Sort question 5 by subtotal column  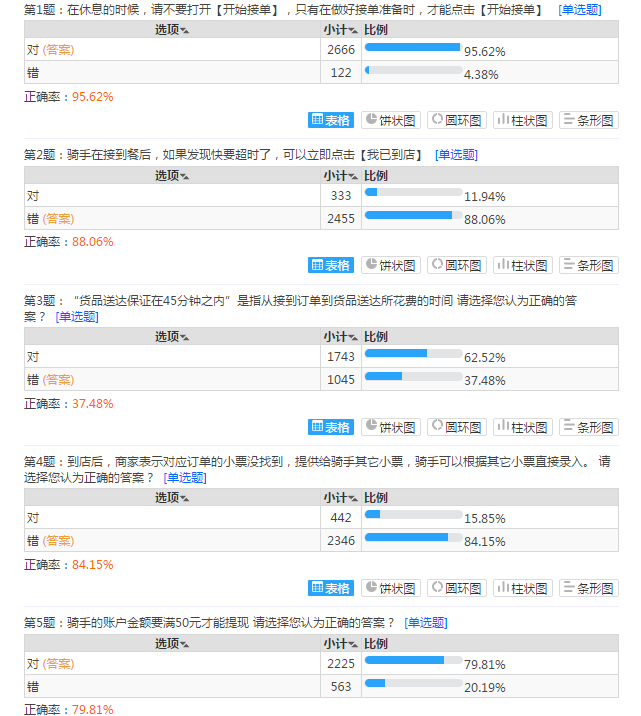coord(339,643)
